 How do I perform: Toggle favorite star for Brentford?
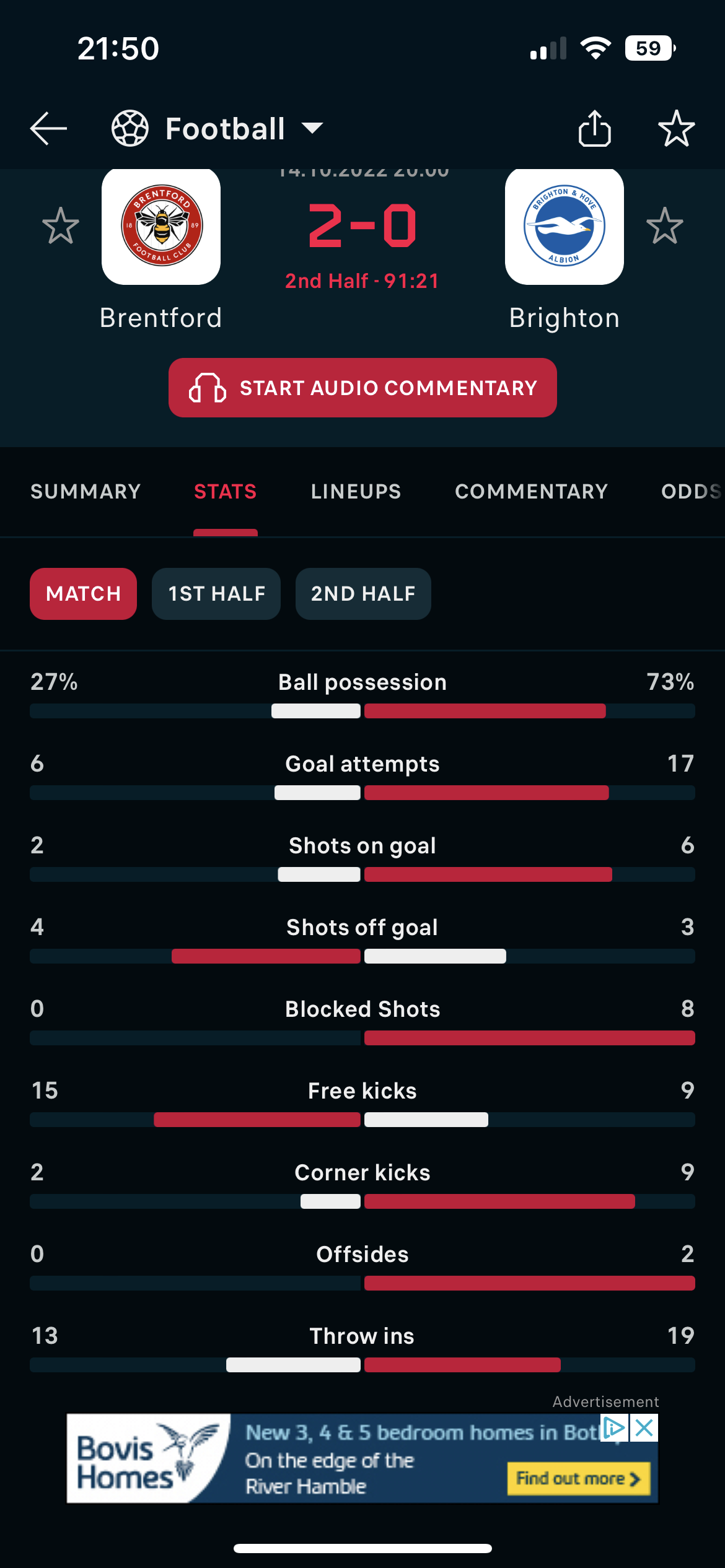coord(61,226)
